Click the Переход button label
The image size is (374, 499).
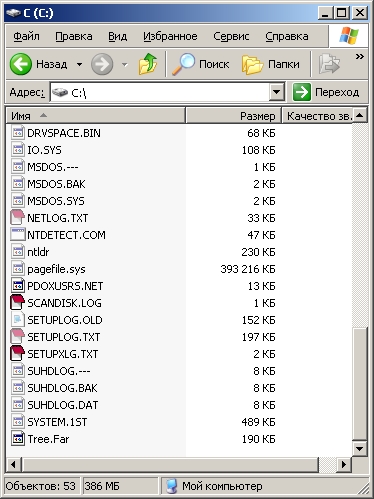337,92
